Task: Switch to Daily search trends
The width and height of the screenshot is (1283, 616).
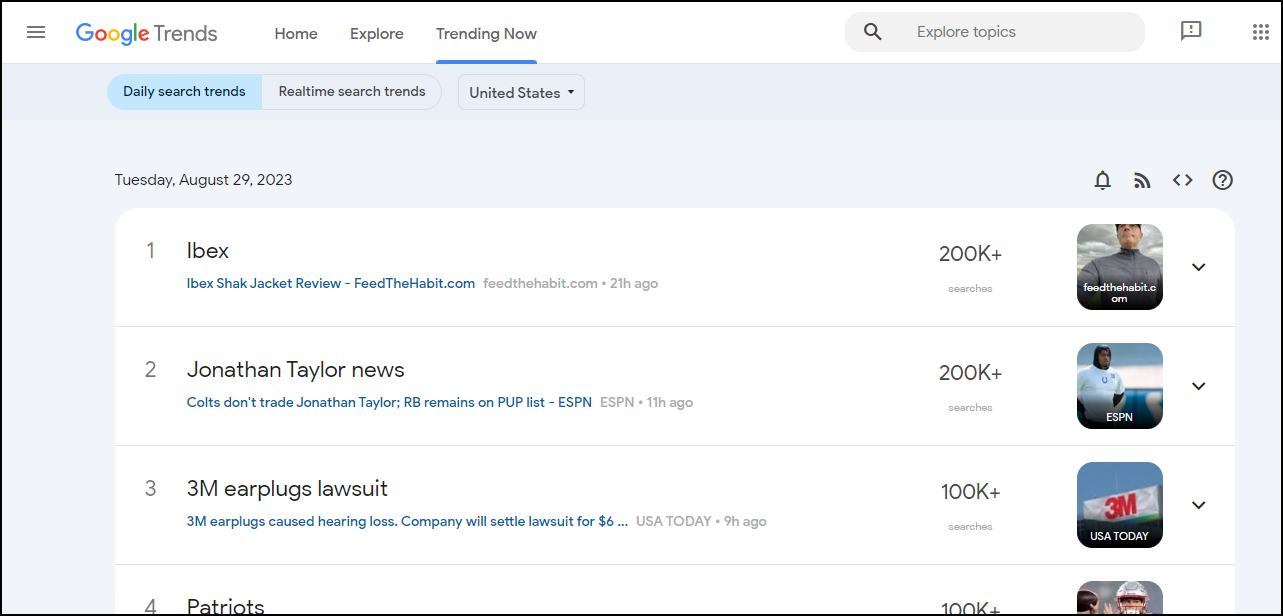Action: click(184, 91)
